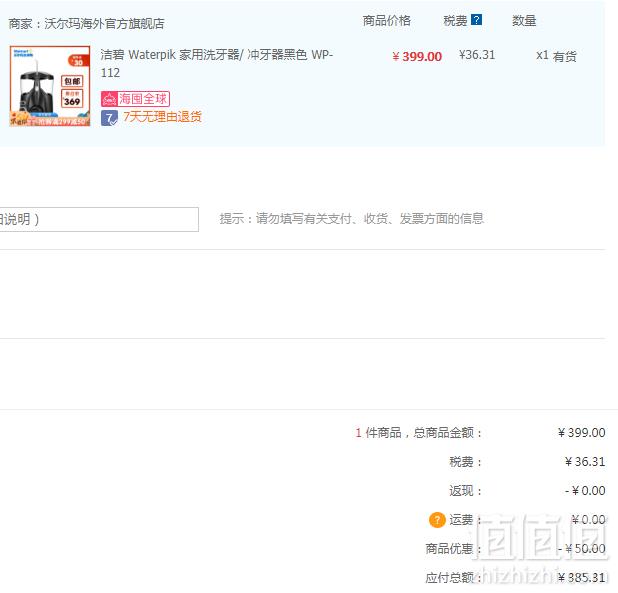This screenshot has width=618, height=593.
Task: Click the orange shipping fee help icon
Action: [437, 520]
